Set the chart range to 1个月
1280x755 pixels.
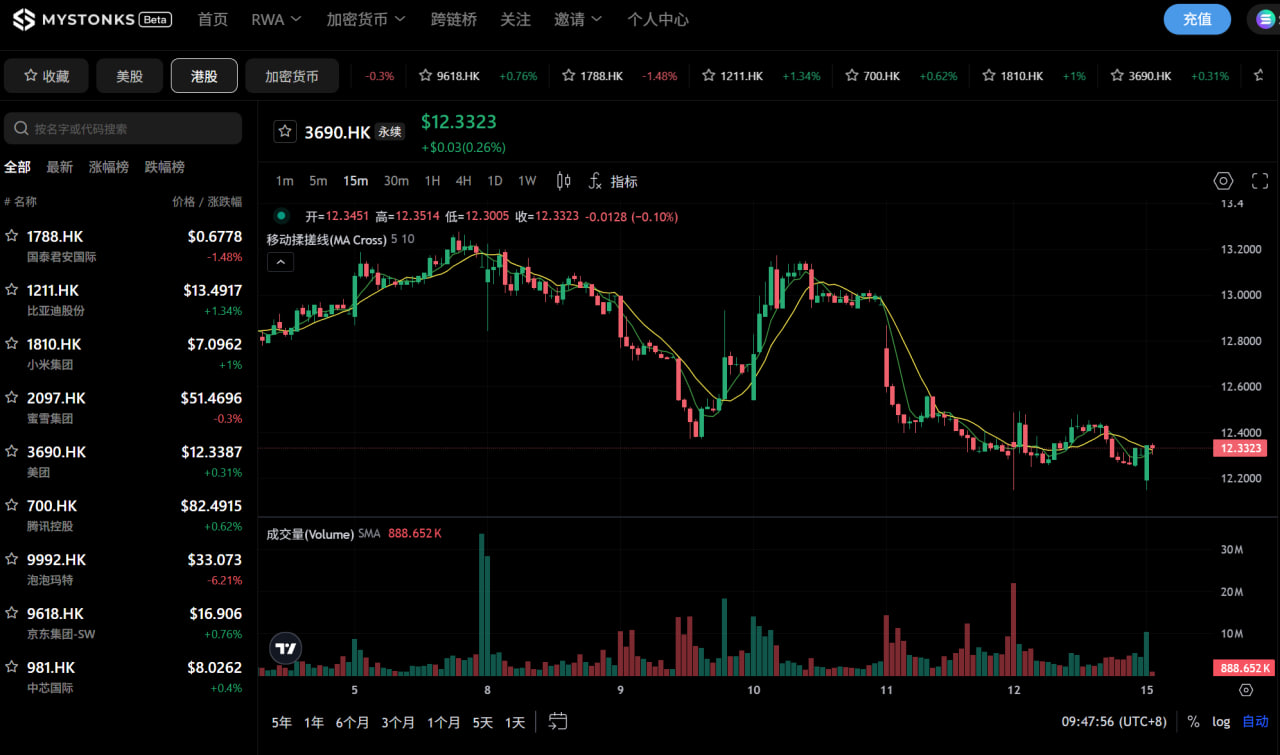pos(443,722)
